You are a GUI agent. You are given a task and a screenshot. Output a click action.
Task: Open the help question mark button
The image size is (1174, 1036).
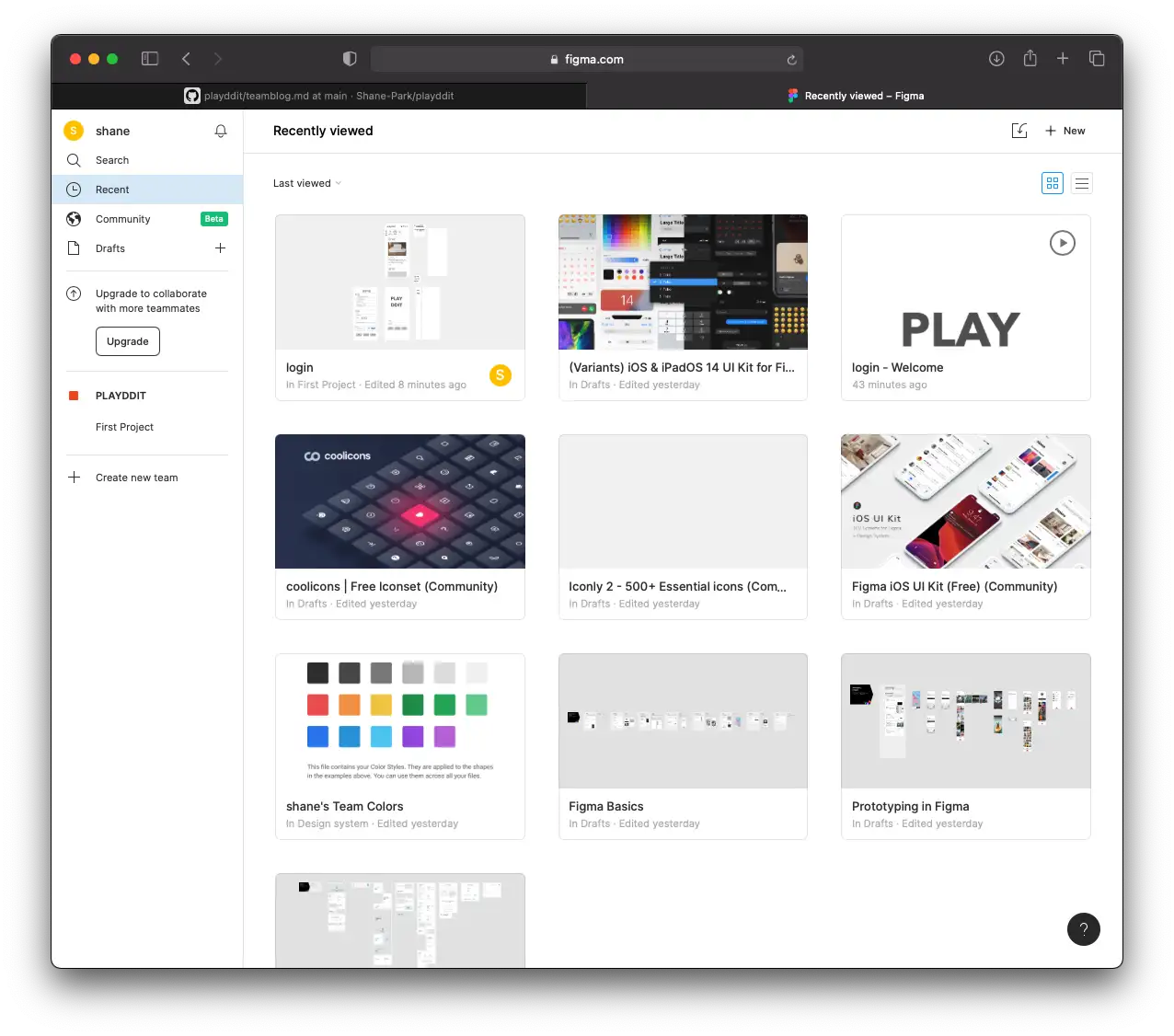click(x=1084, y=929)
